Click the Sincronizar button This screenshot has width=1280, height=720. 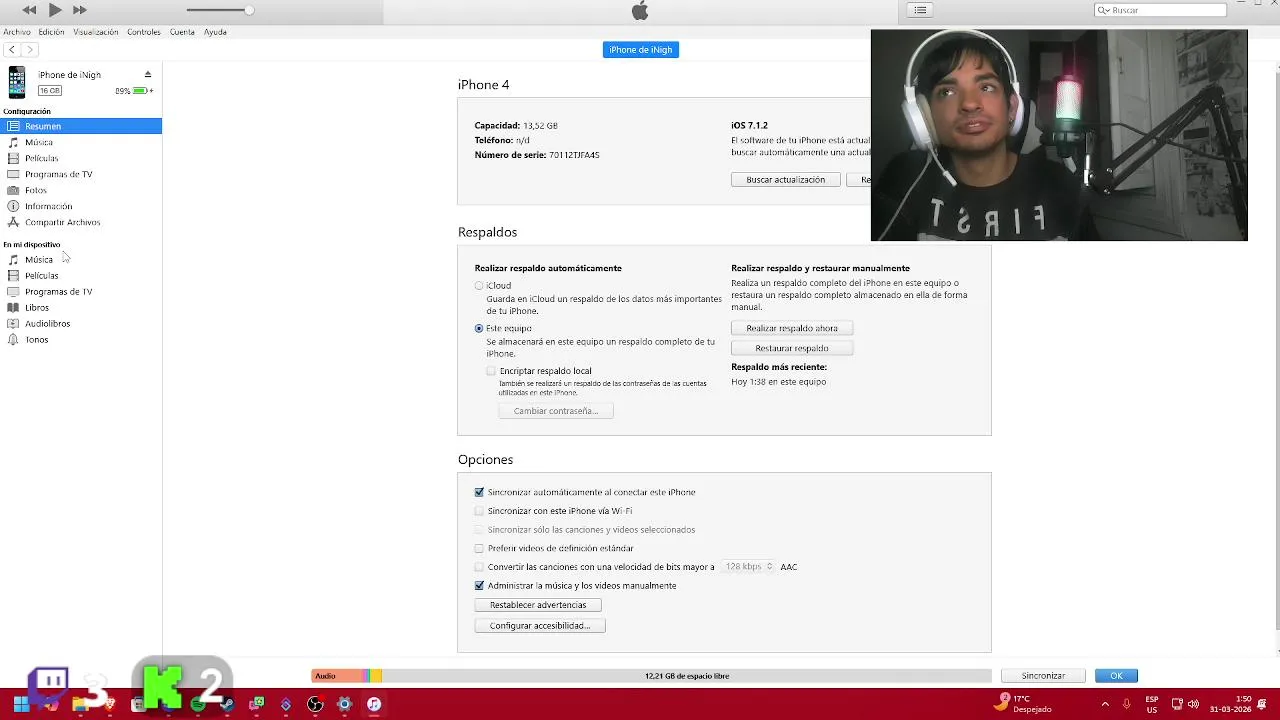pos(1043,676)
